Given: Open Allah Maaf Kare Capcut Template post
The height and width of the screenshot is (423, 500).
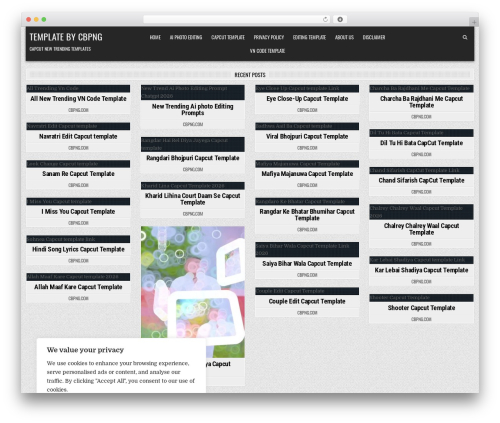Looking at the screenshot, I should 78,287.
